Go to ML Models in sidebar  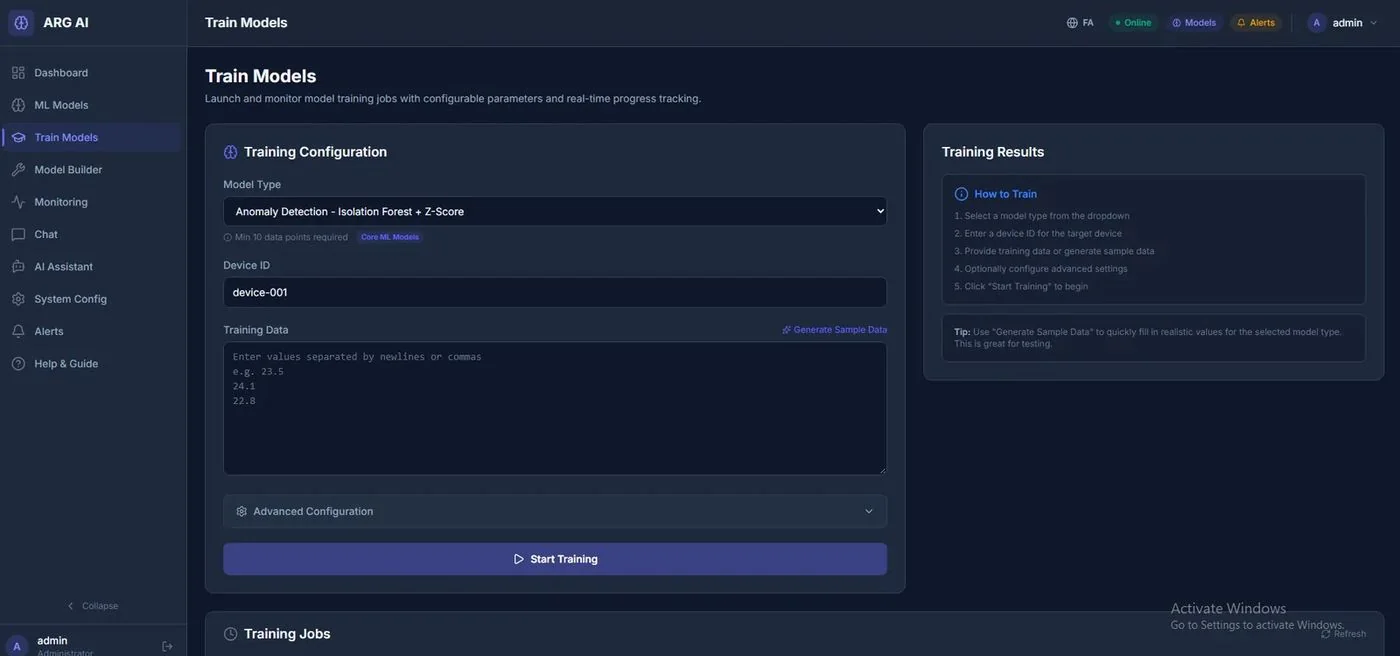tap(92, 105)
